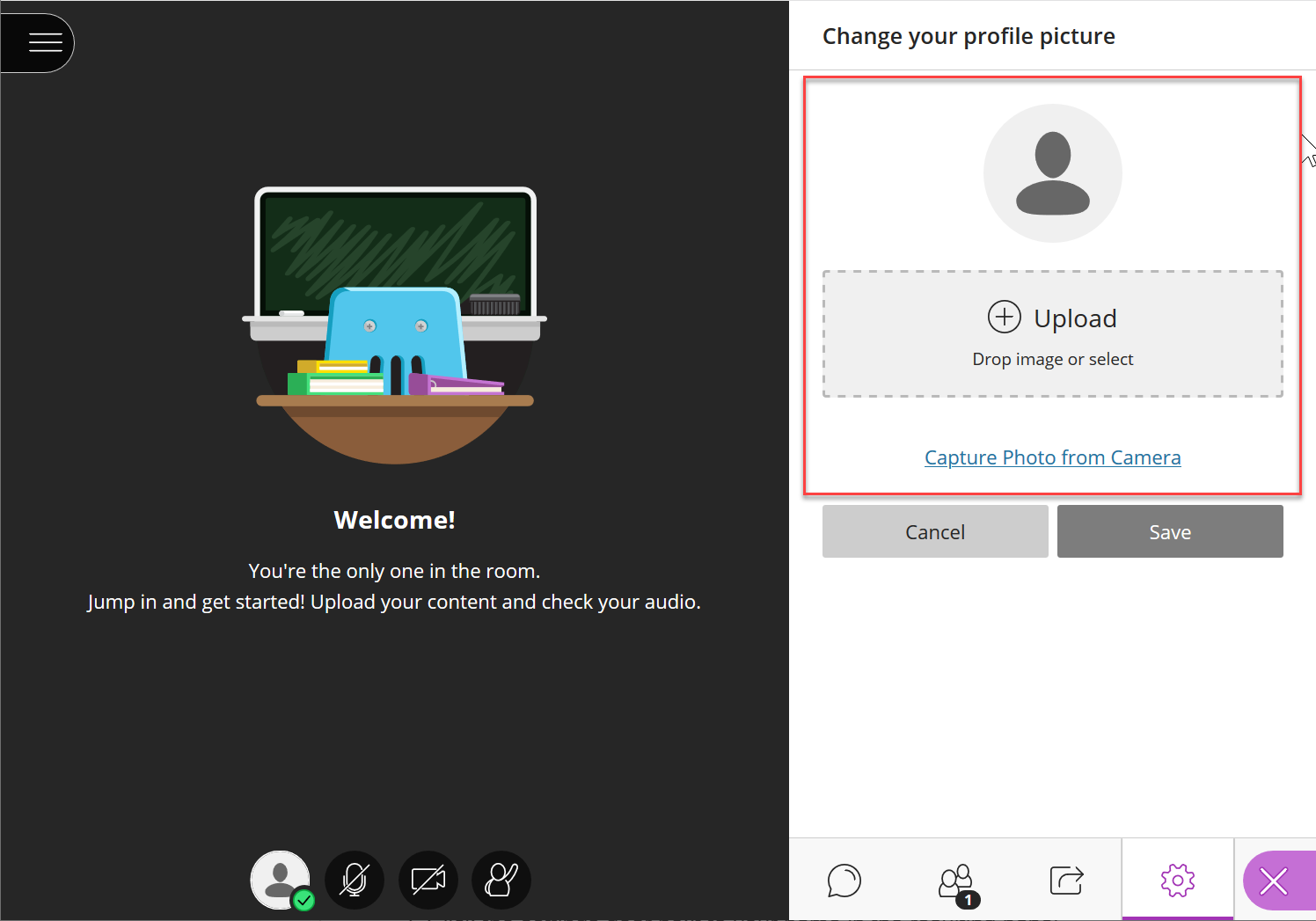Unmute the microphone in the bottom bar
Screen dimensions: 1316x921
tap(355, 880)
